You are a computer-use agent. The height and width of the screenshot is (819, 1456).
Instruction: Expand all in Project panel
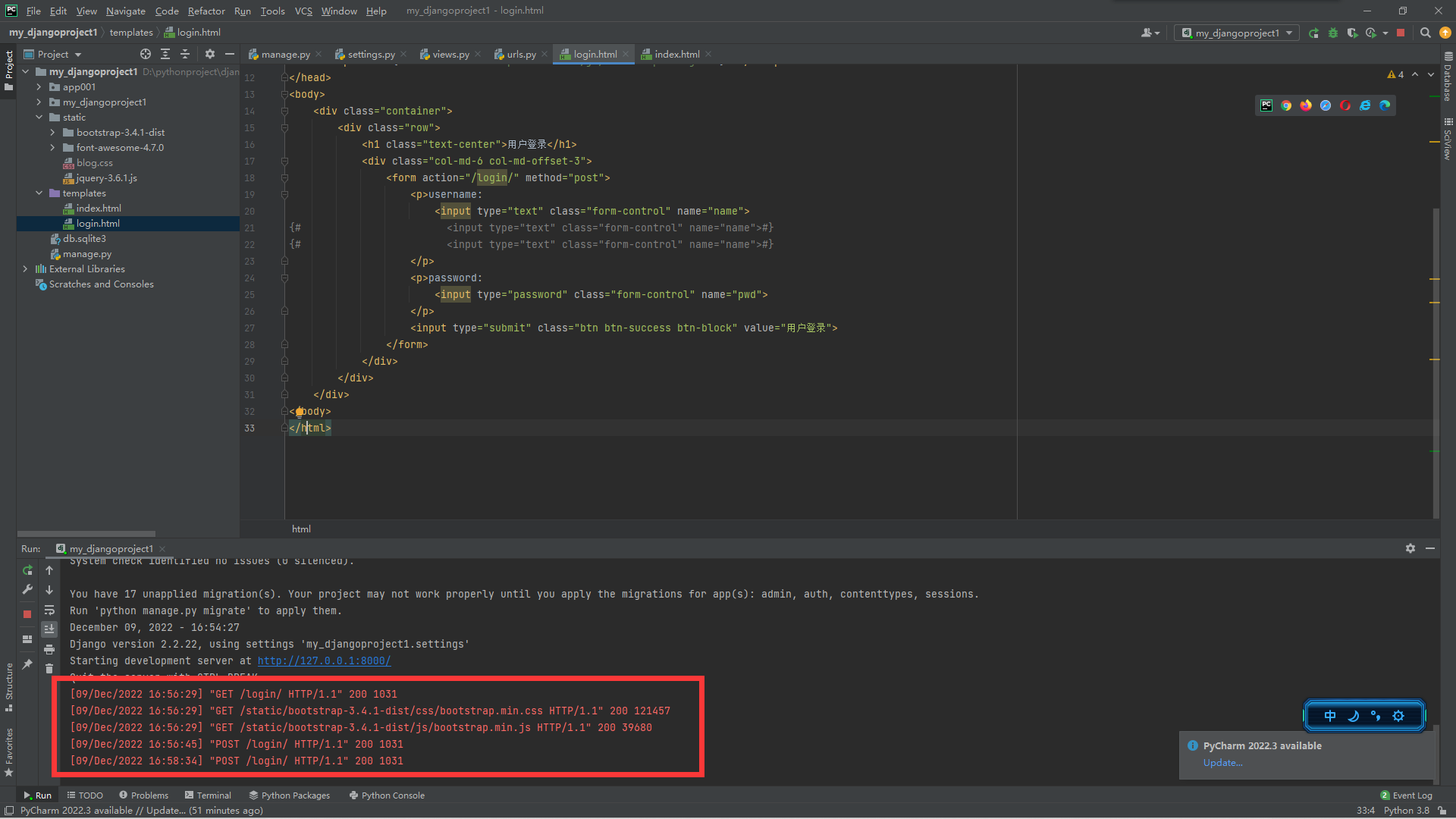165,54
